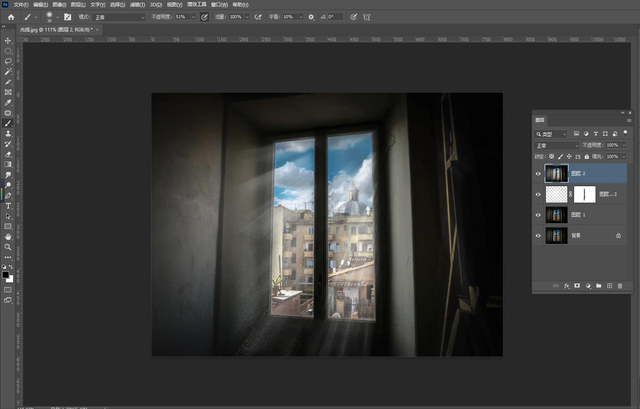This screenshot has width=640, height=409.
Task: Select the Rectangle shape tool
Action: pos(8,227)
